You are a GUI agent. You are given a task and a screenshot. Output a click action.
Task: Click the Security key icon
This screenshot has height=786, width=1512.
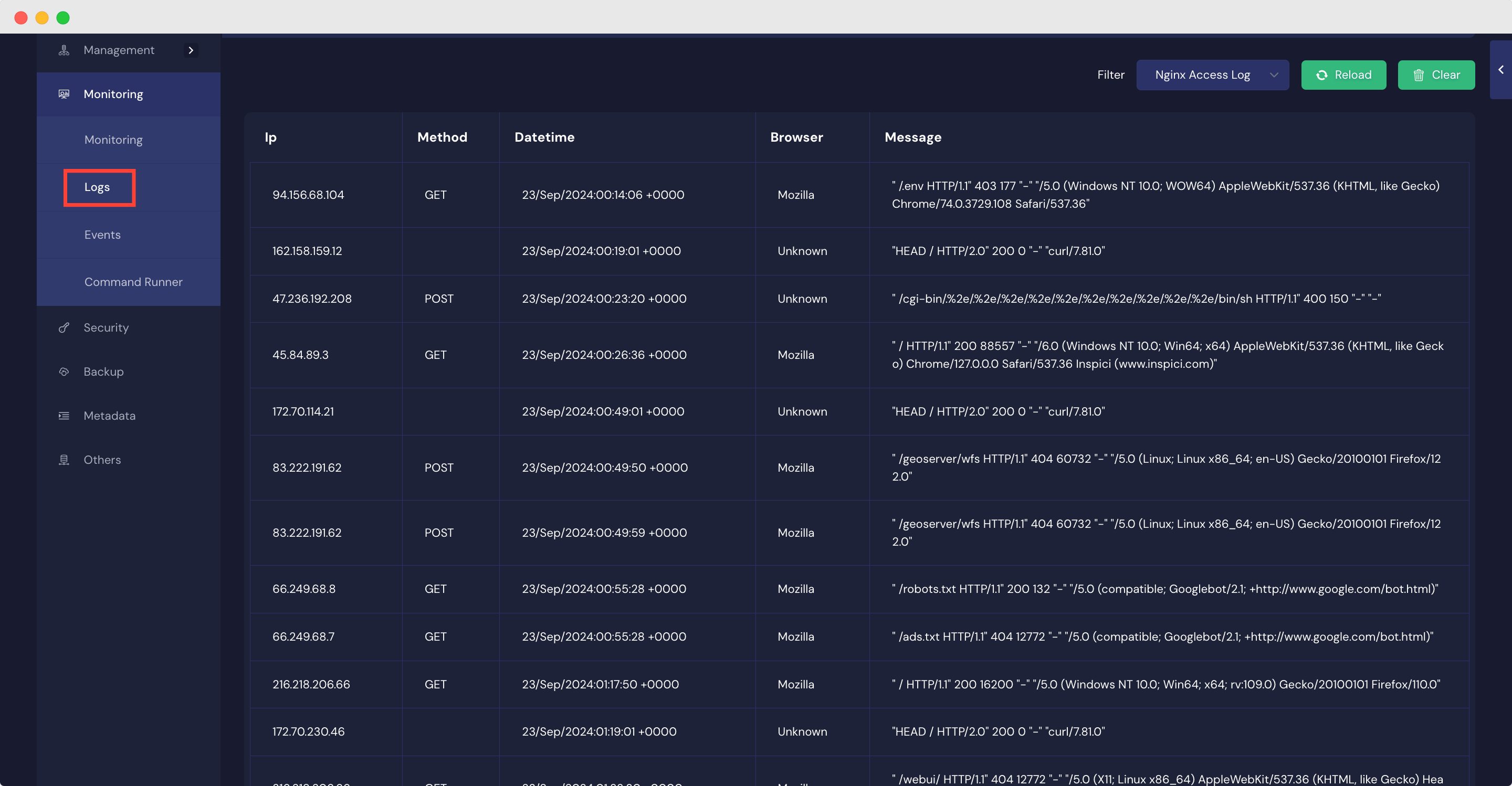click(64, 327)
